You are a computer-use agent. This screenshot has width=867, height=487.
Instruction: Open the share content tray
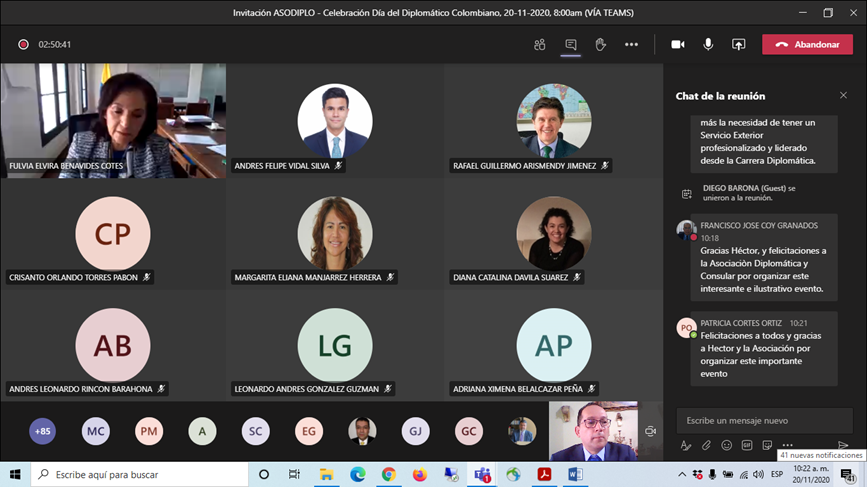739,45
